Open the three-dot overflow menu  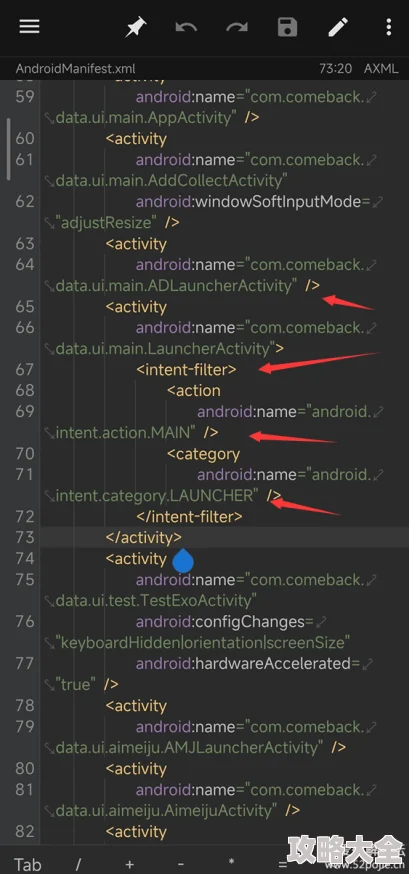[389, 27]
